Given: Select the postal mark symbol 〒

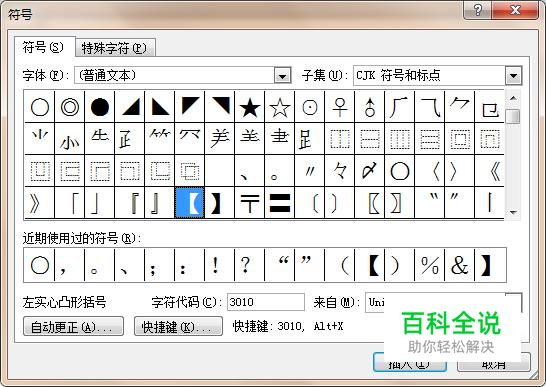Looking at the screenshot, I should coord(250,203).
